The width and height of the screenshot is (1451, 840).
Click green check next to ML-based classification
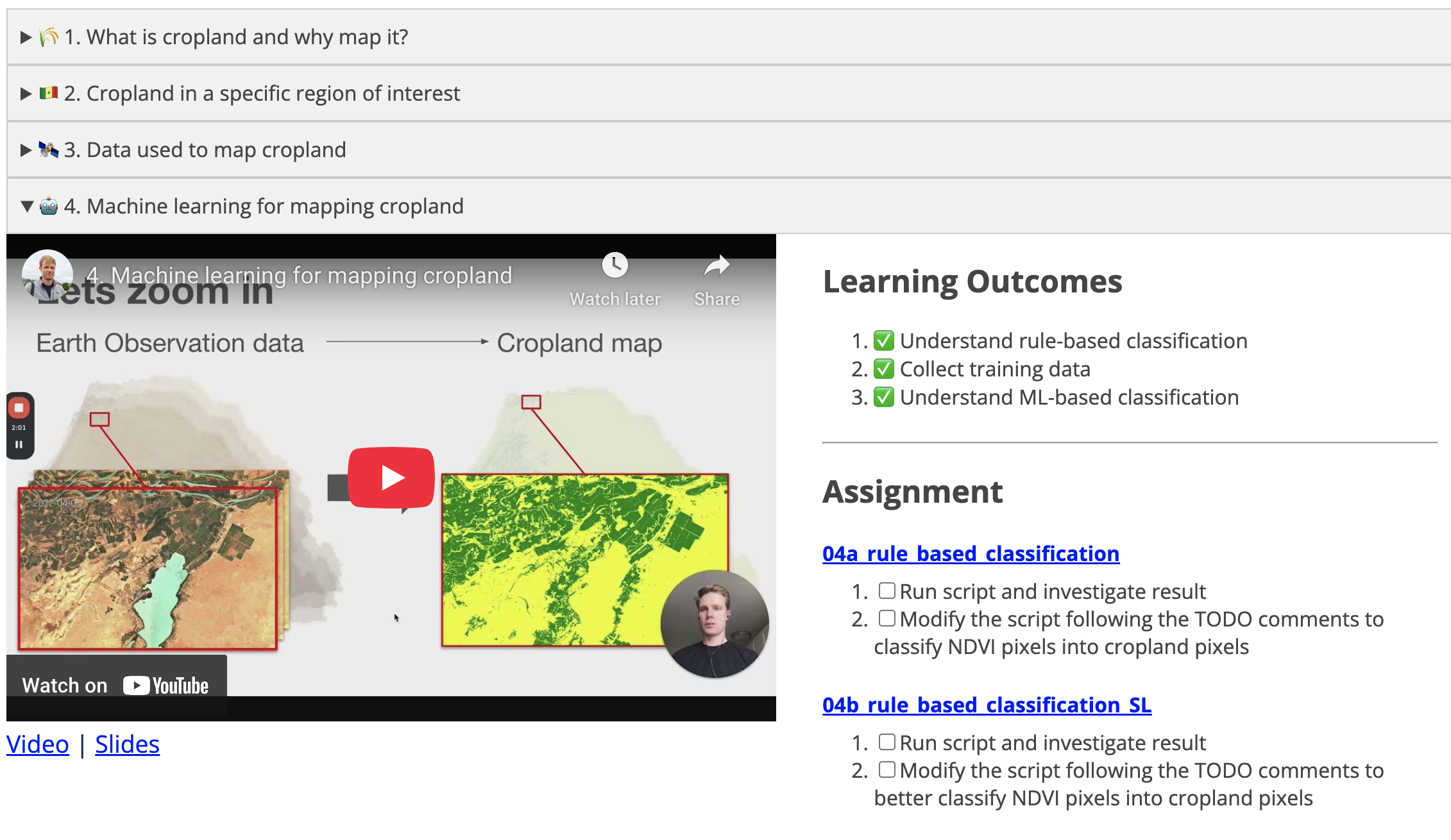tap(884, 397)
